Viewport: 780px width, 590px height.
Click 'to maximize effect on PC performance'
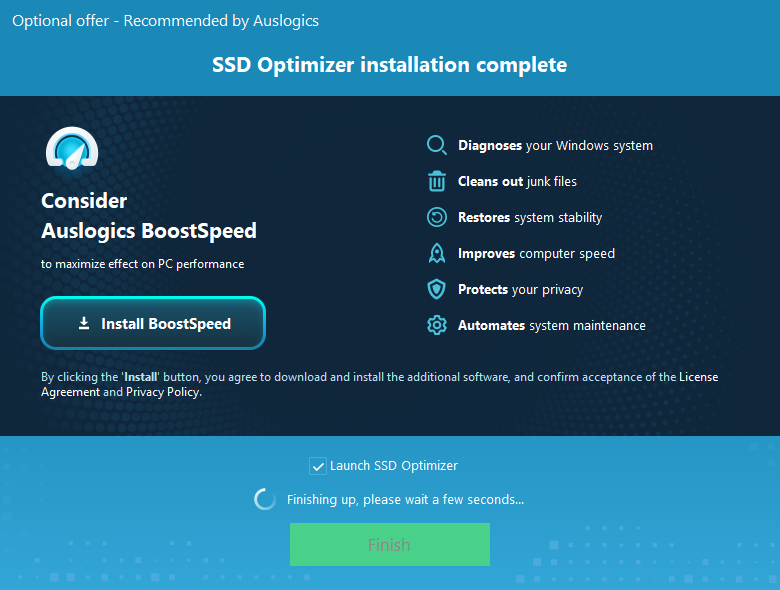click(142, 264)
